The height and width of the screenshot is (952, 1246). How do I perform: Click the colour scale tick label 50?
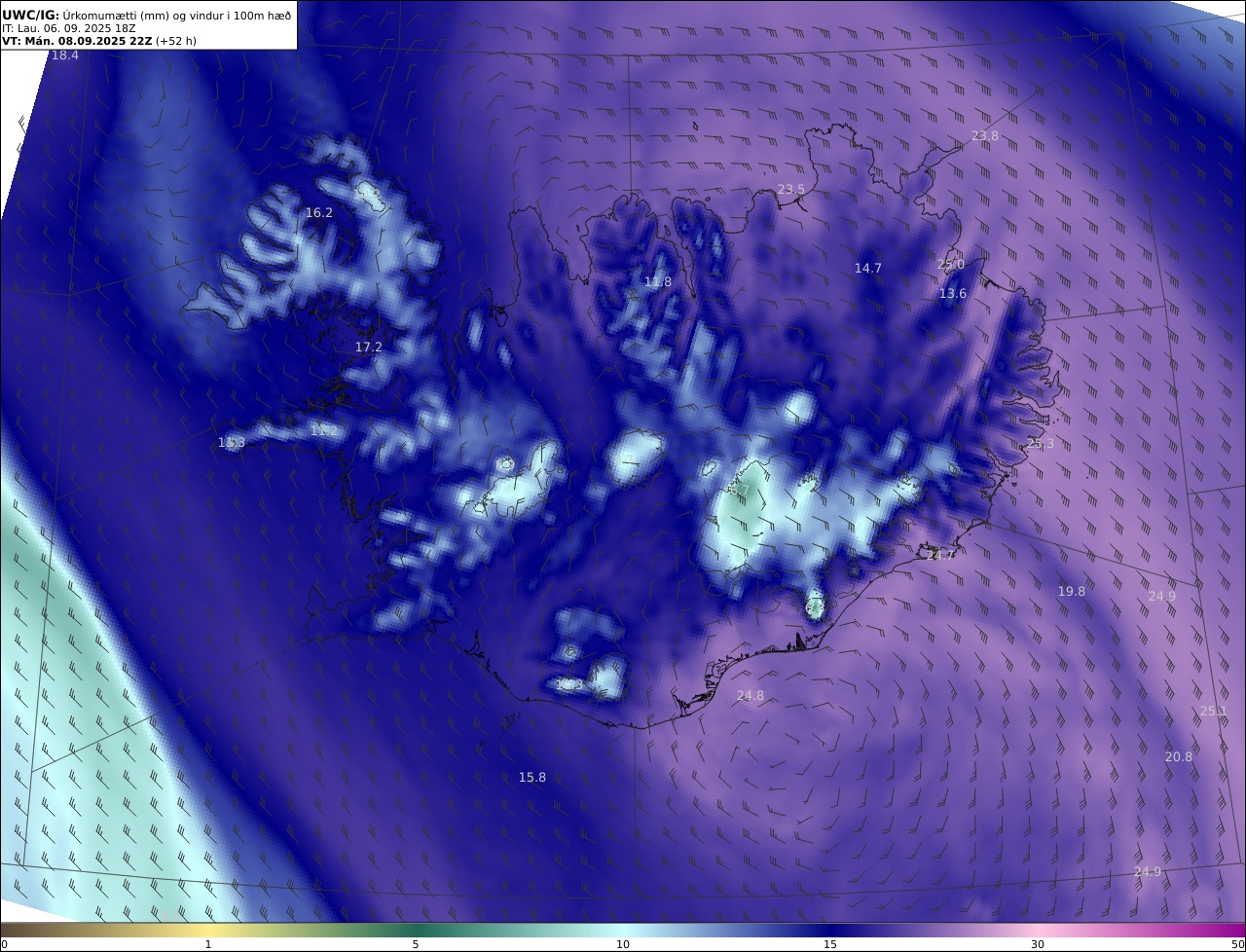(x=1237, y=944)
